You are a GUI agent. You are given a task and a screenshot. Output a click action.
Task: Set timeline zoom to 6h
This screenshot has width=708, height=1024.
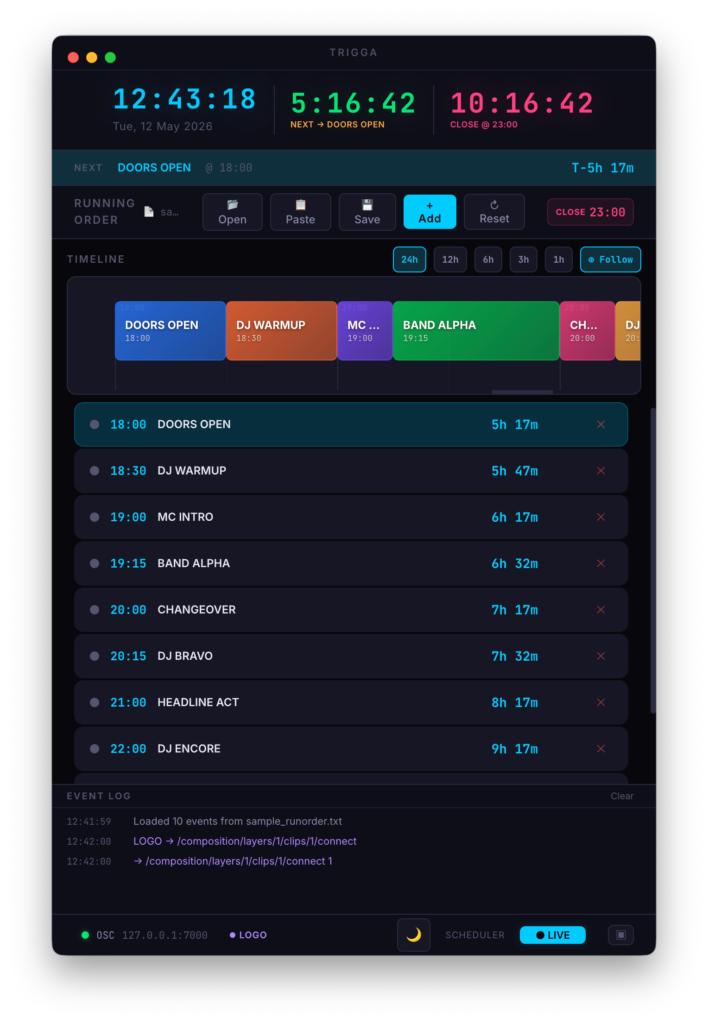point(488,259)
